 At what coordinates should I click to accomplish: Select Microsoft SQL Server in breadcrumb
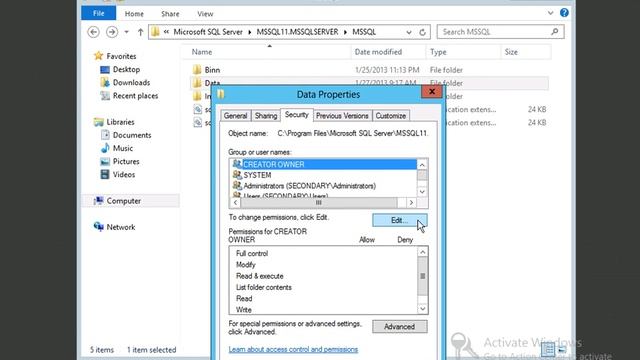coord(208,32)
